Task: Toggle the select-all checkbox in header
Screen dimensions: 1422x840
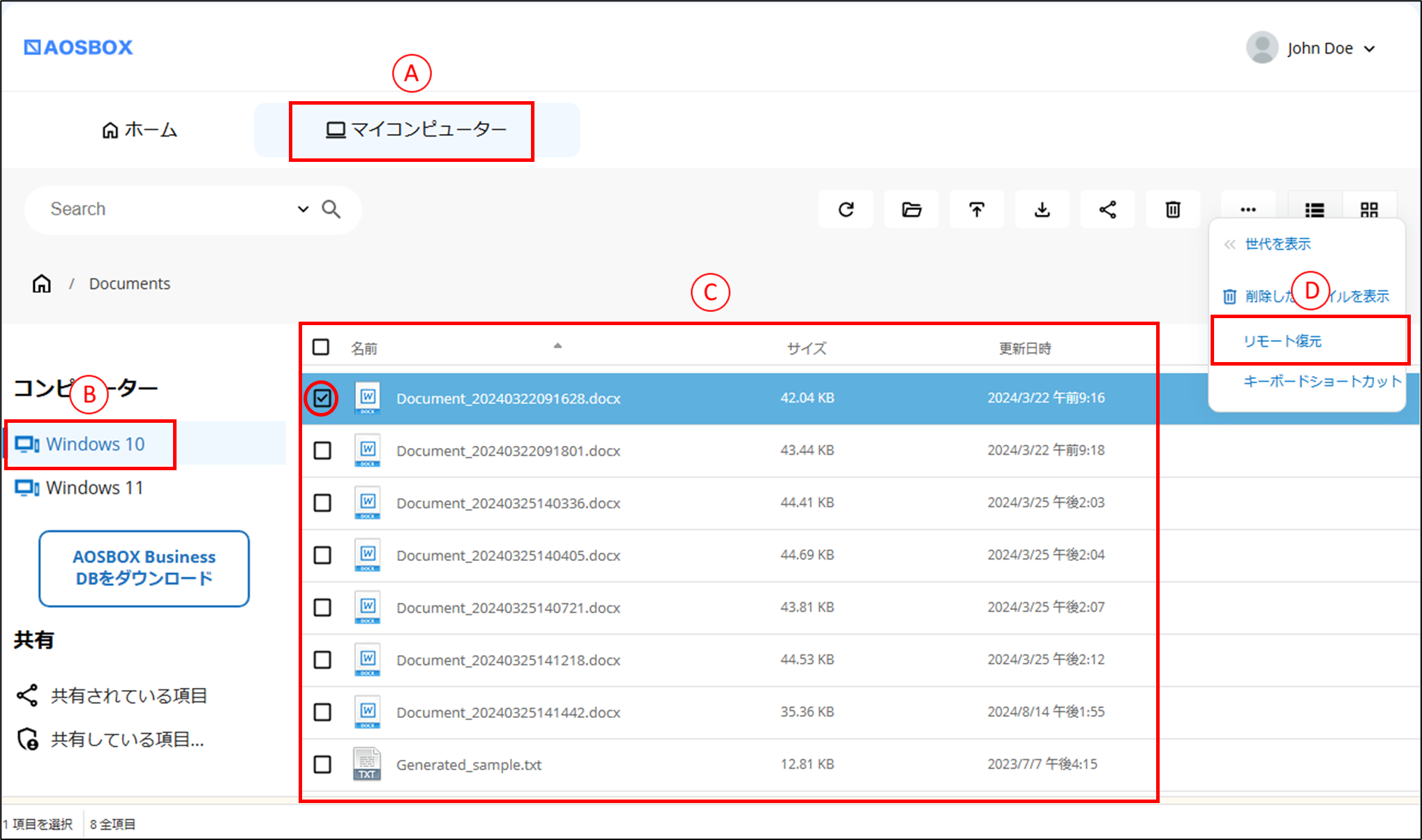Action: 321,347
